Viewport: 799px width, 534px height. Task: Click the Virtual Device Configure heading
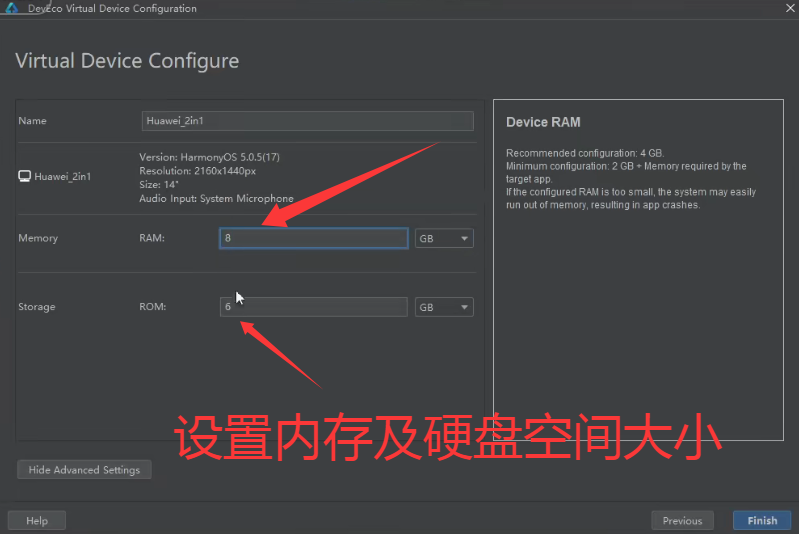127,61
